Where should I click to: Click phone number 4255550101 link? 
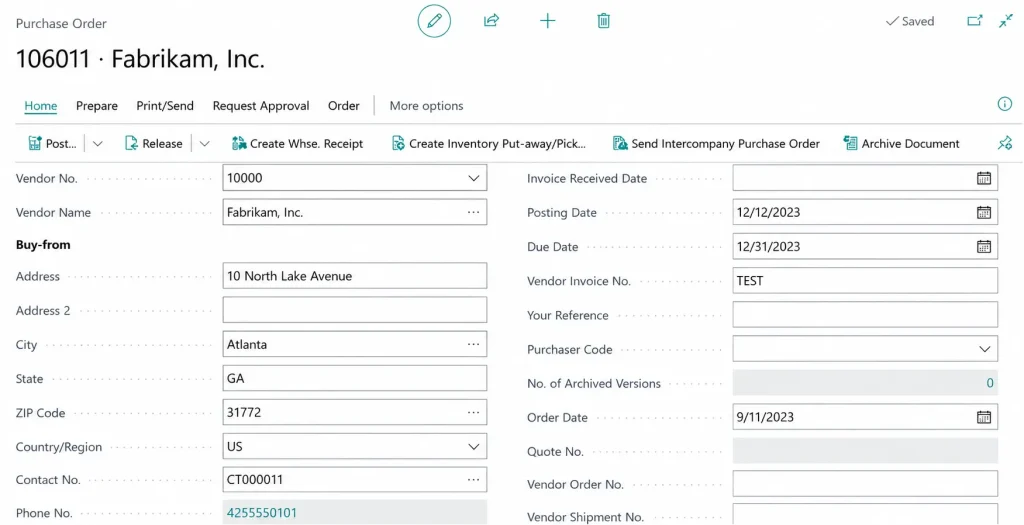point(262,513)
